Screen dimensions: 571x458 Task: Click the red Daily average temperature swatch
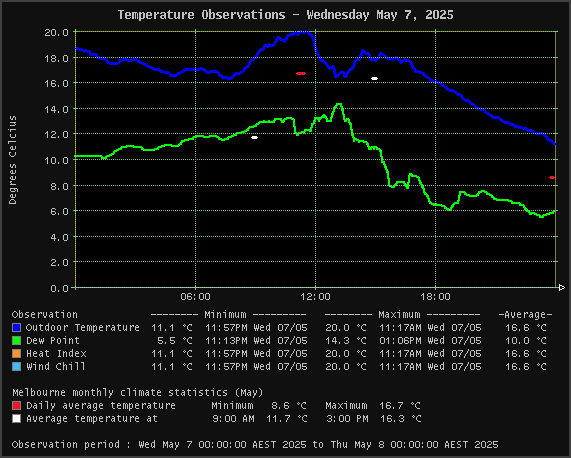(x=16, y=406)
